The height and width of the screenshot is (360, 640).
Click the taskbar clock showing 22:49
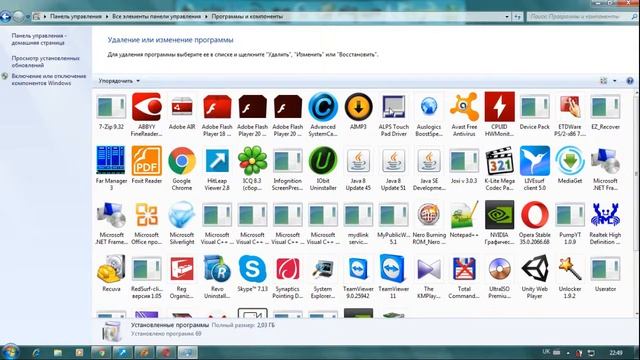616,352
